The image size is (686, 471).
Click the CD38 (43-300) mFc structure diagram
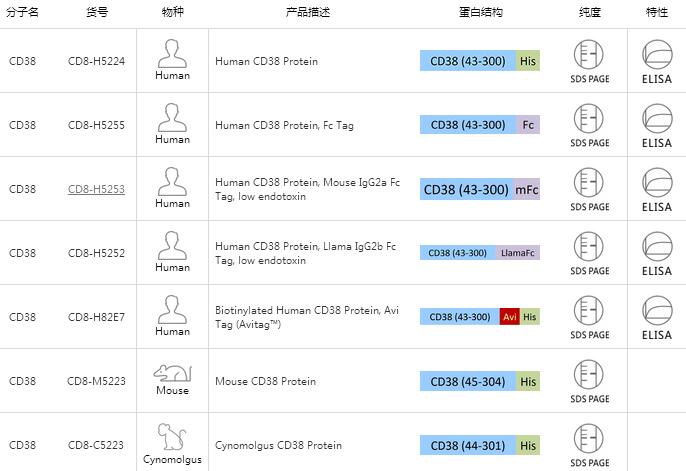click(480, 189)
